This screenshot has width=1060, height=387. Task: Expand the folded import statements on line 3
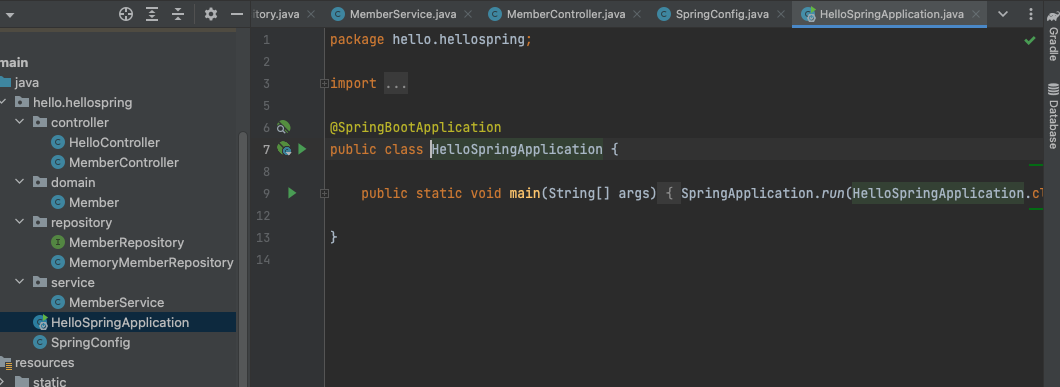coord(324,84)
